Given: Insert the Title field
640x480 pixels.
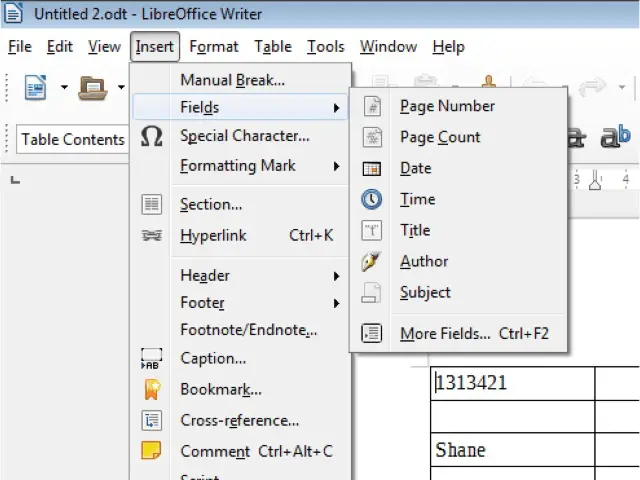Looking at the screenshot, I should (x=459, y=230).
